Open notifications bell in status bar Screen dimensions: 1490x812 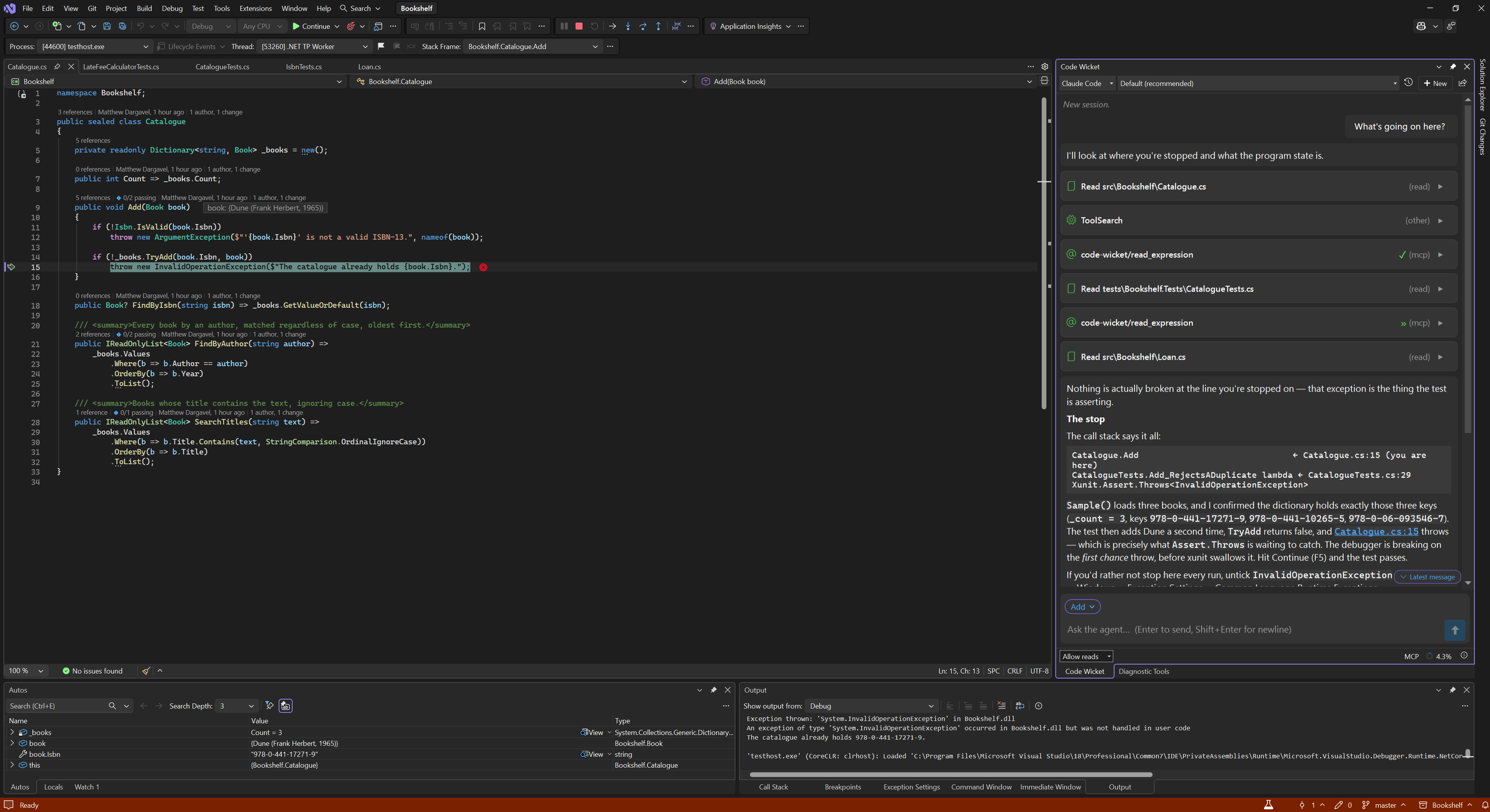1484,805
